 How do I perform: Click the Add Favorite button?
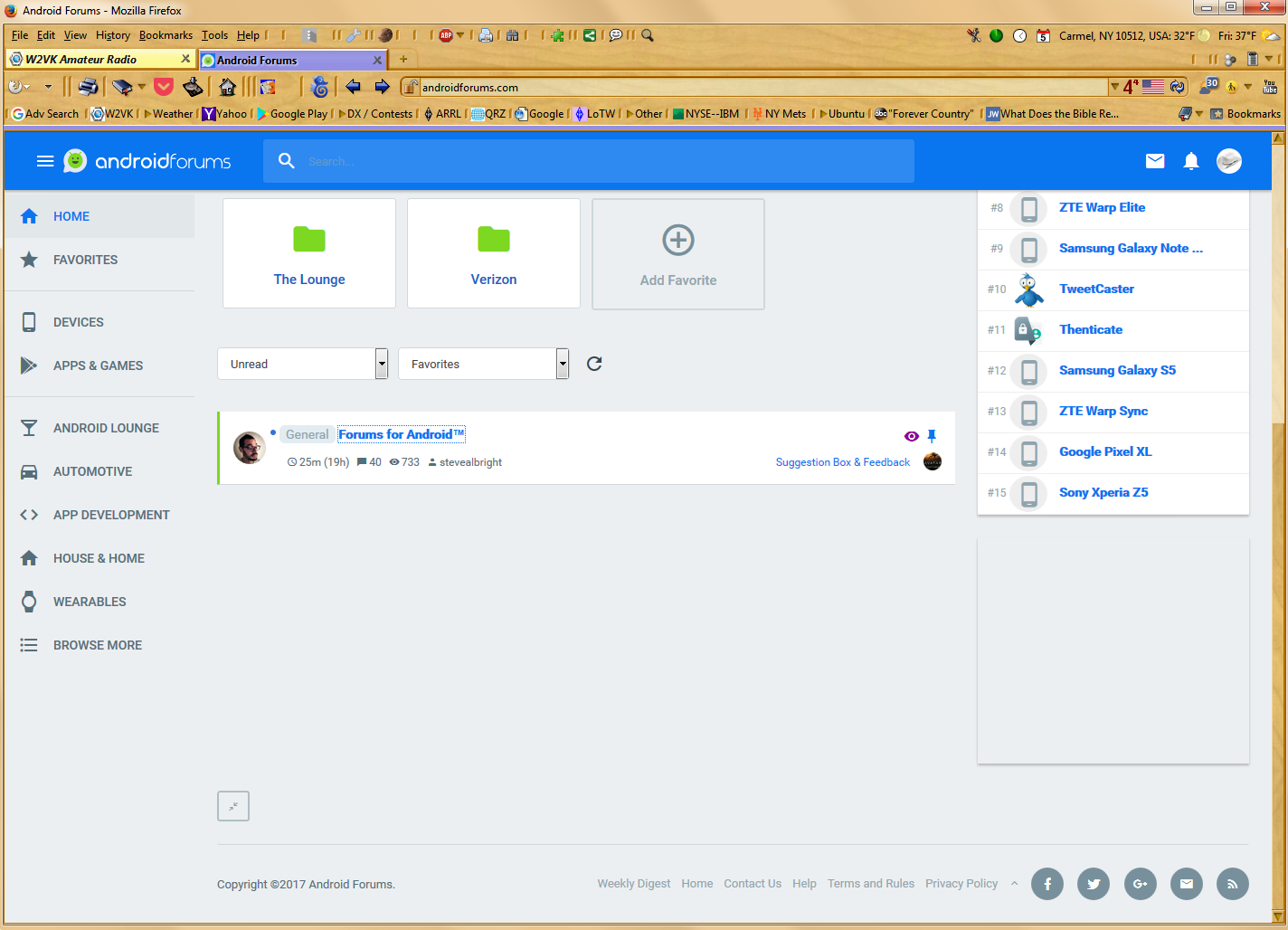[x=677, y=255]
